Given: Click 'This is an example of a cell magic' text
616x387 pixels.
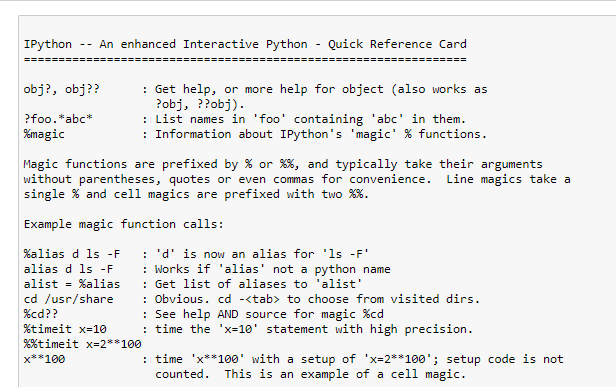Looking at the screenshot, I should point(345,374).
